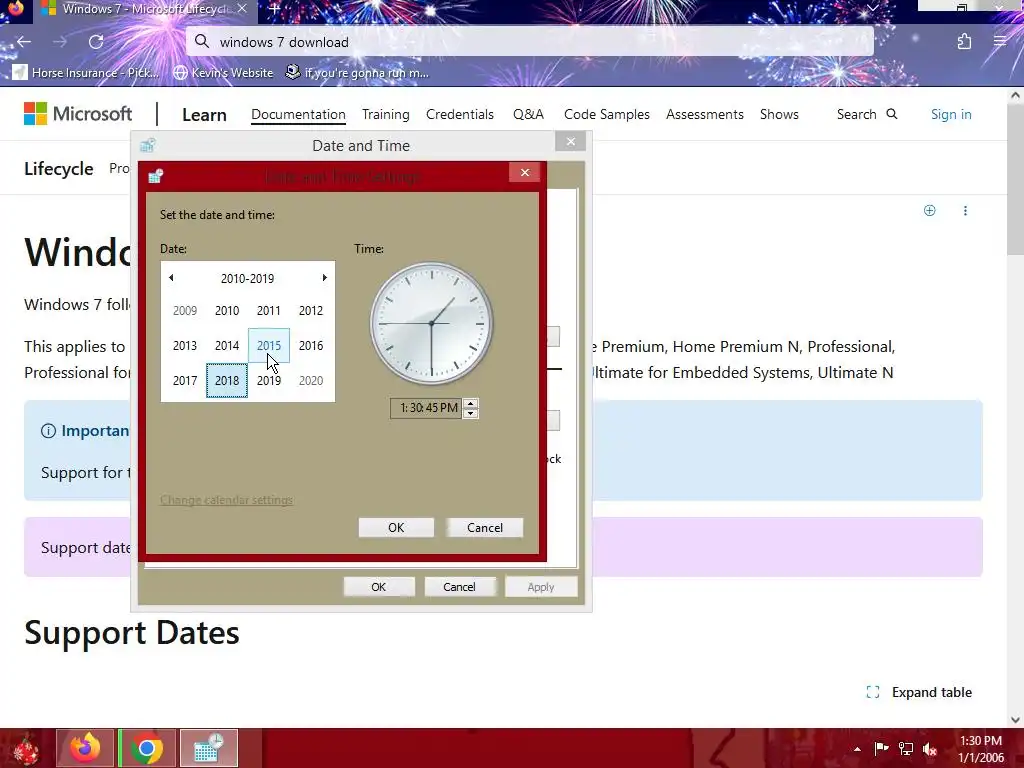Click the 2010-2019 calendar header
This screenshot has width=1024, height=768.
pos(248,278)
